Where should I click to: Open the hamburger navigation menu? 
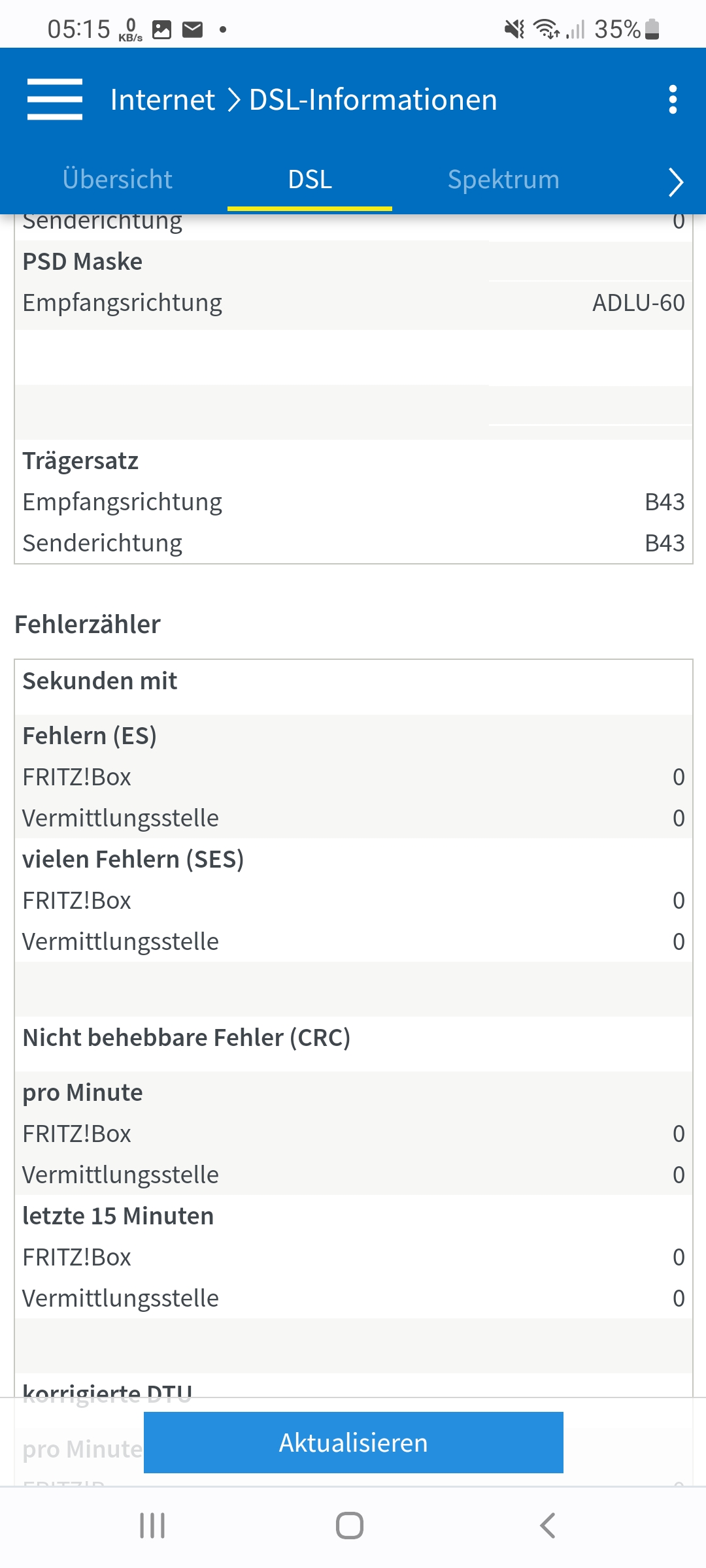coord(55,99)
